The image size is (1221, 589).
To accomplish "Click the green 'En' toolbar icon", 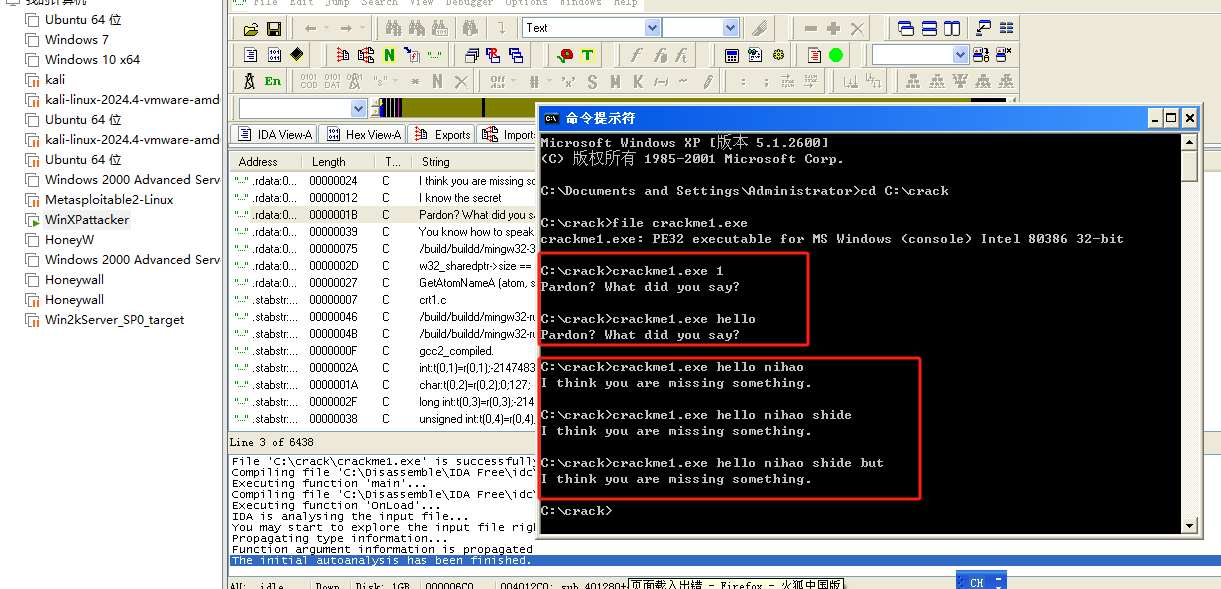I will point(273,81).
